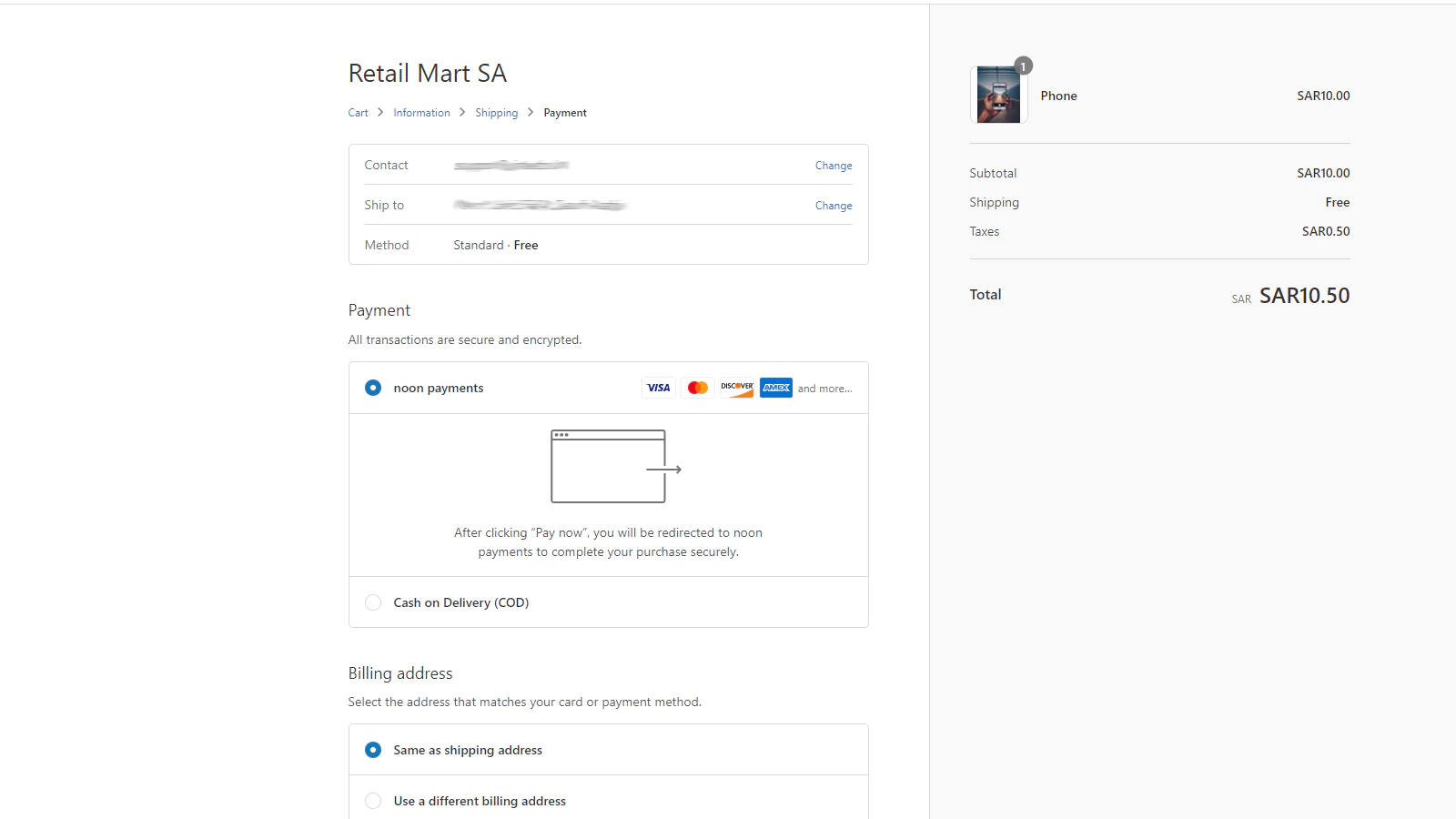Click the 'and more...' payment methods text
This screenshot has width=1456, height=819.
click(x=824, y=389)
